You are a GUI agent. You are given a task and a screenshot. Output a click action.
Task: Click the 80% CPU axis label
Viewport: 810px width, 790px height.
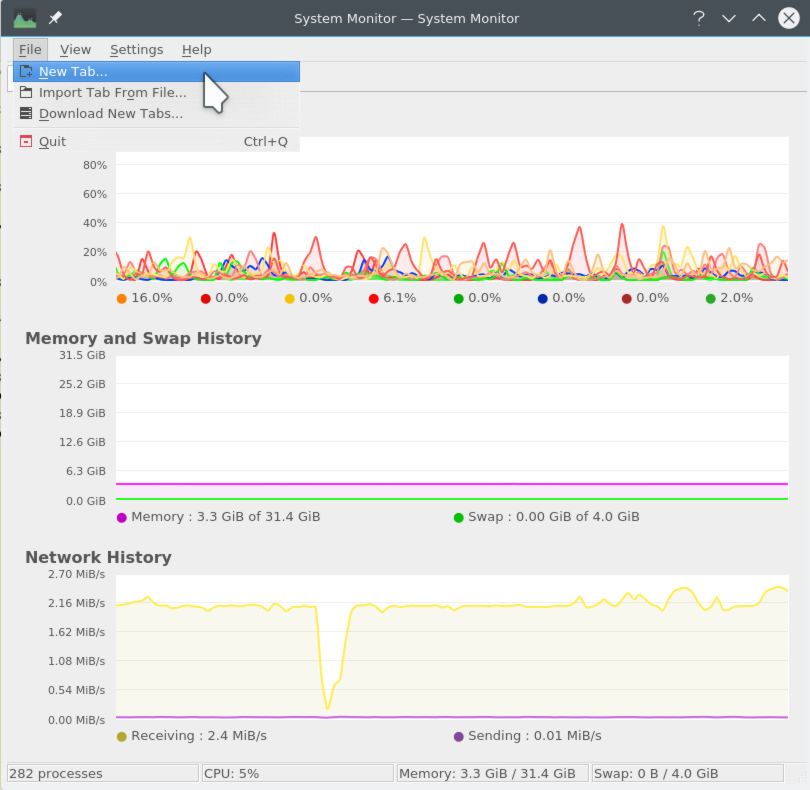tap(95, 165)
